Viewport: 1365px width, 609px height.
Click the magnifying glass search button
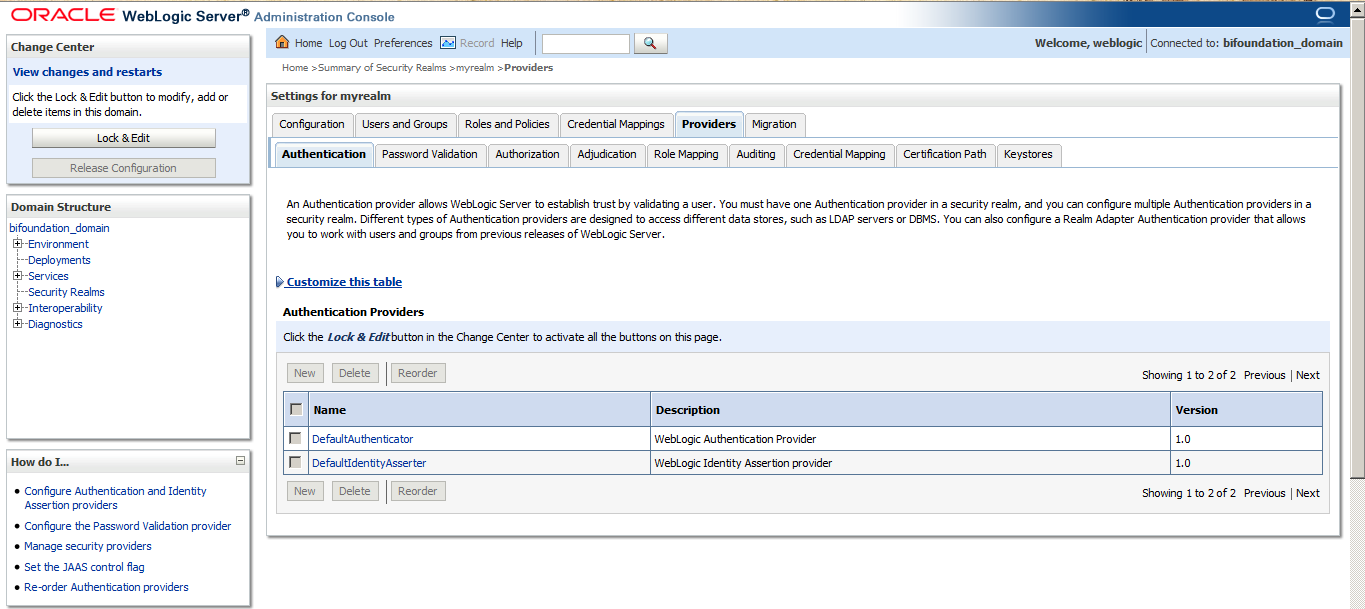(x=650, y=43)
